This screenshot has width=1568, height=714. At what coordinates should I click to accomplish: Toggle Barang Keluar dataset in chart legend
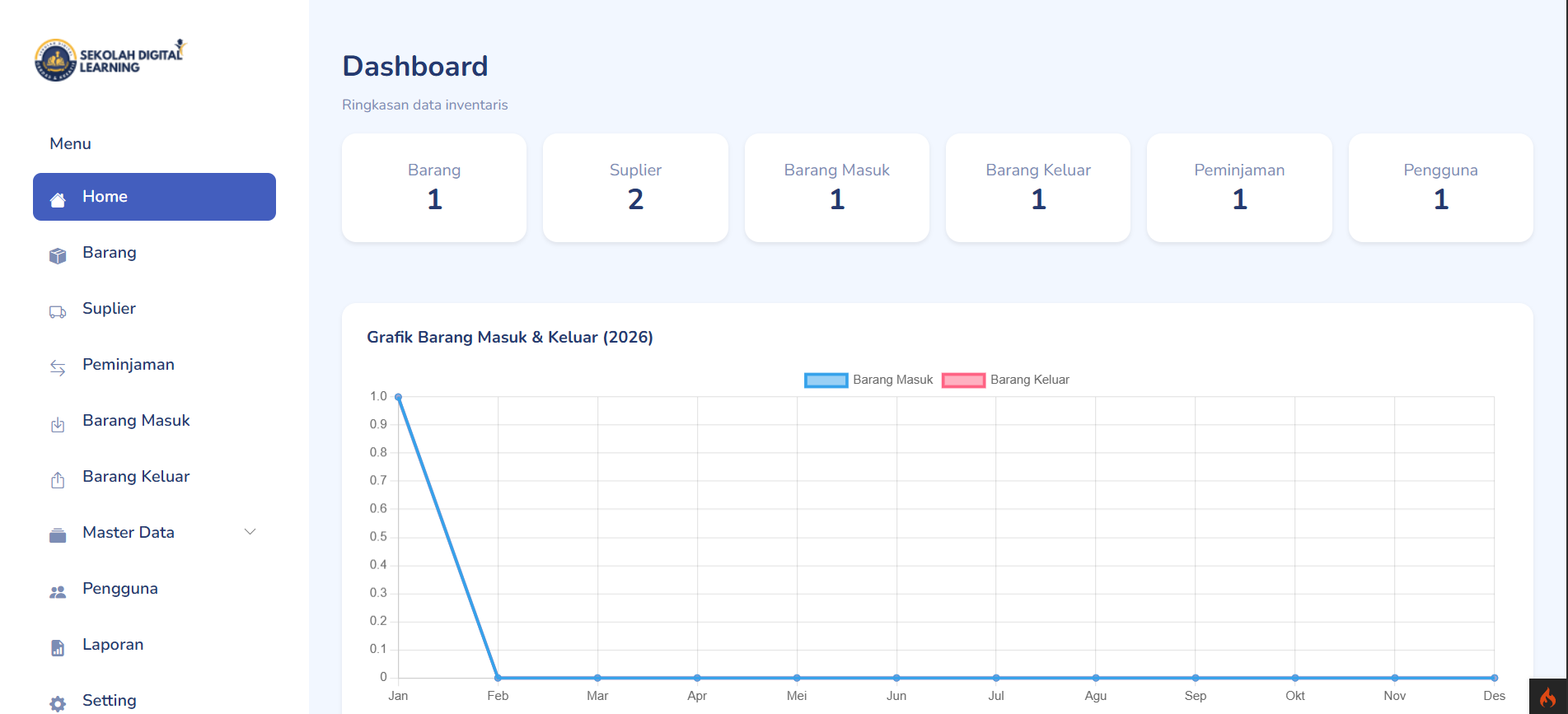point(1005,380)
